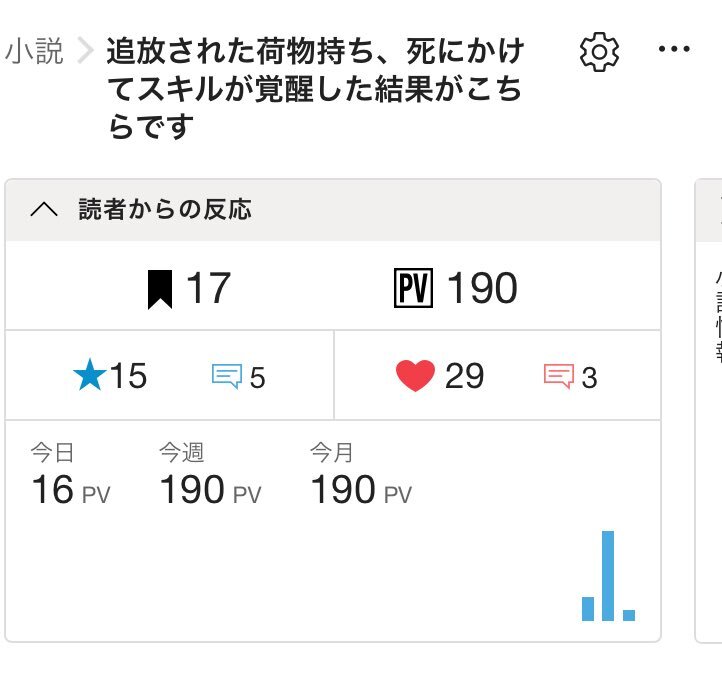The width and height of the screenshot is (722, 679).
Task: Click the blue star rating icon
Action: click(x=90, y=374)
